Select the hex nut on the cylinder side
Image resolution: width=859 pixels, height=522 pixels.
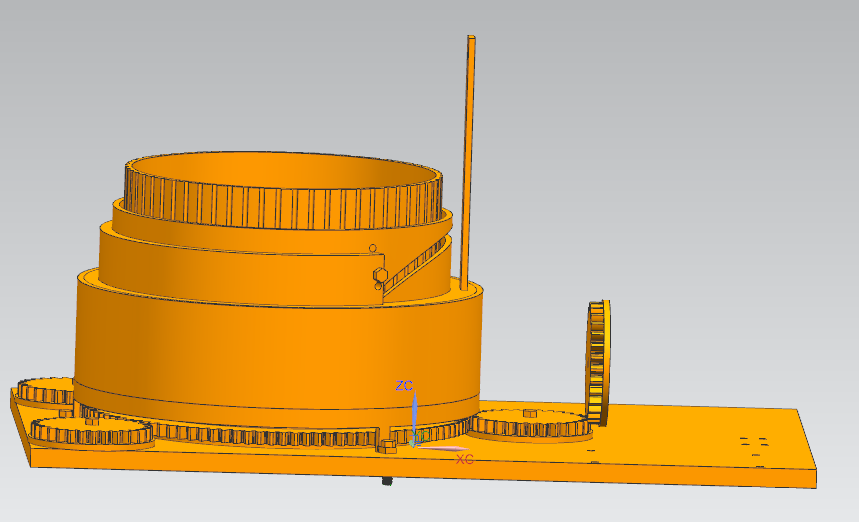(x=381, y=274)
